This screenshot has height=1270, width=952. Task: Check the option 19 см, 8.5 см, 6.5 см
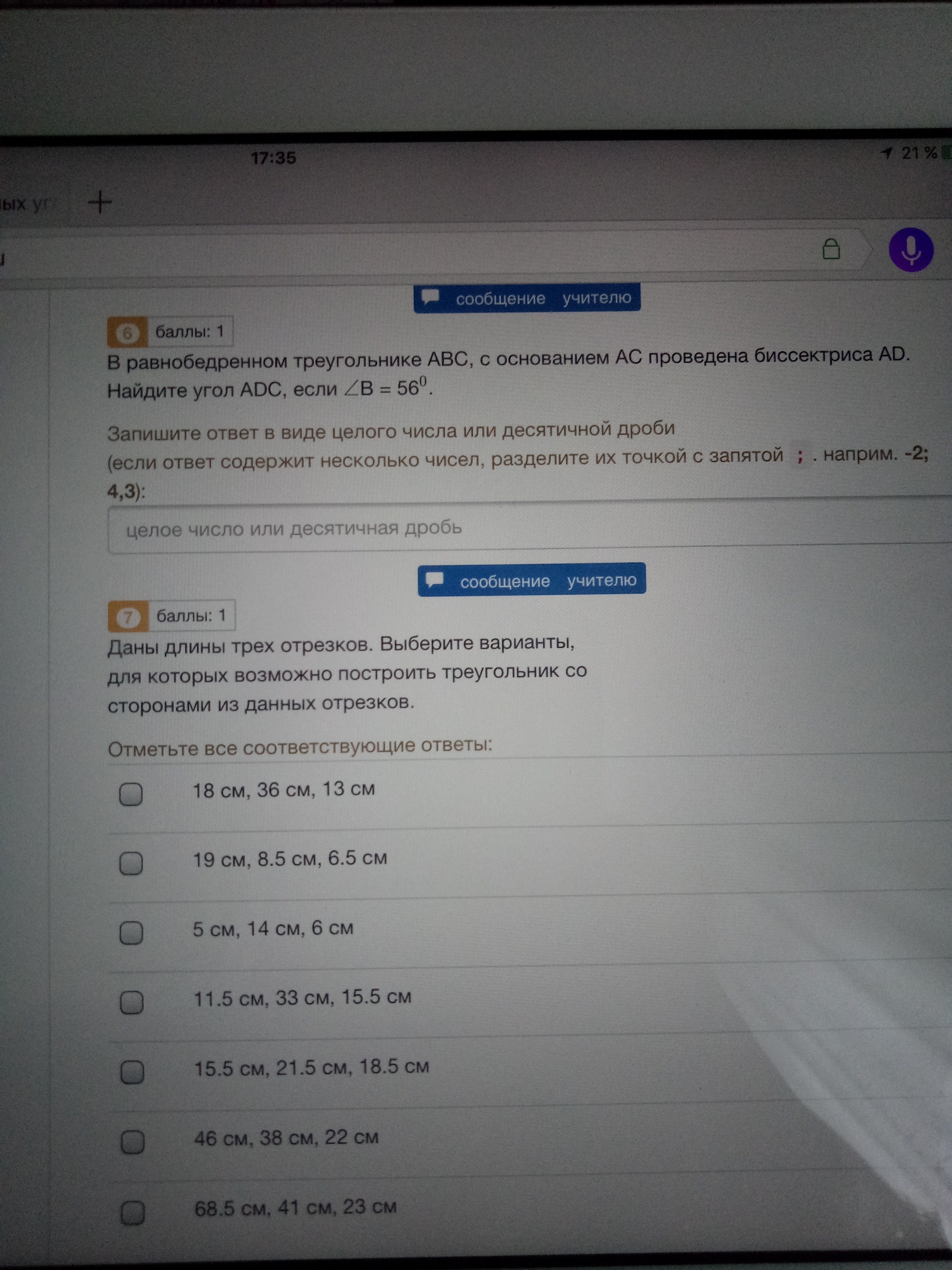pyautogui.click(x=131, y=863)
